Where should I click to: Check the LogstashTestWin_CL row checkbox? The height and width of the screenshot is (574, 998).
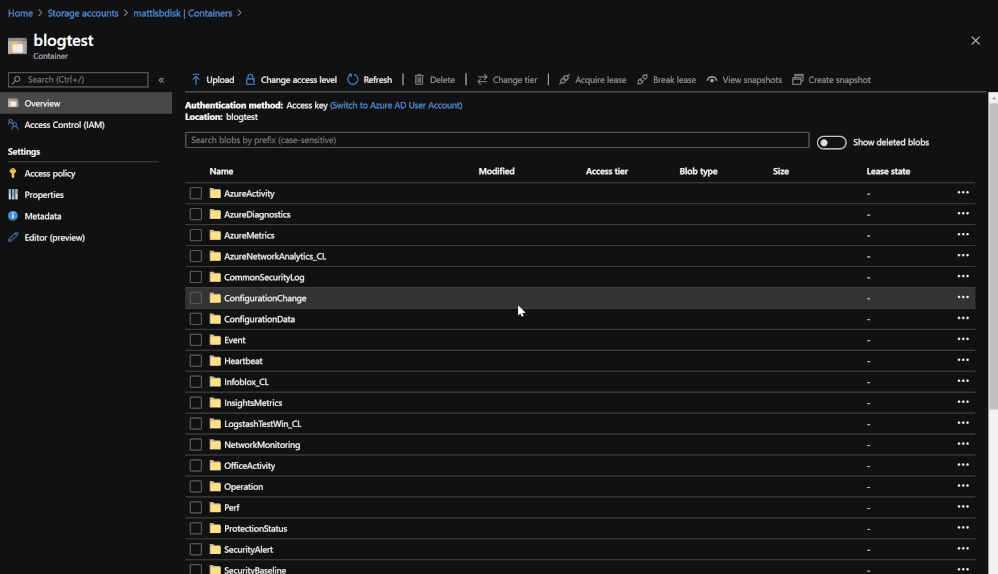[196, 424]
